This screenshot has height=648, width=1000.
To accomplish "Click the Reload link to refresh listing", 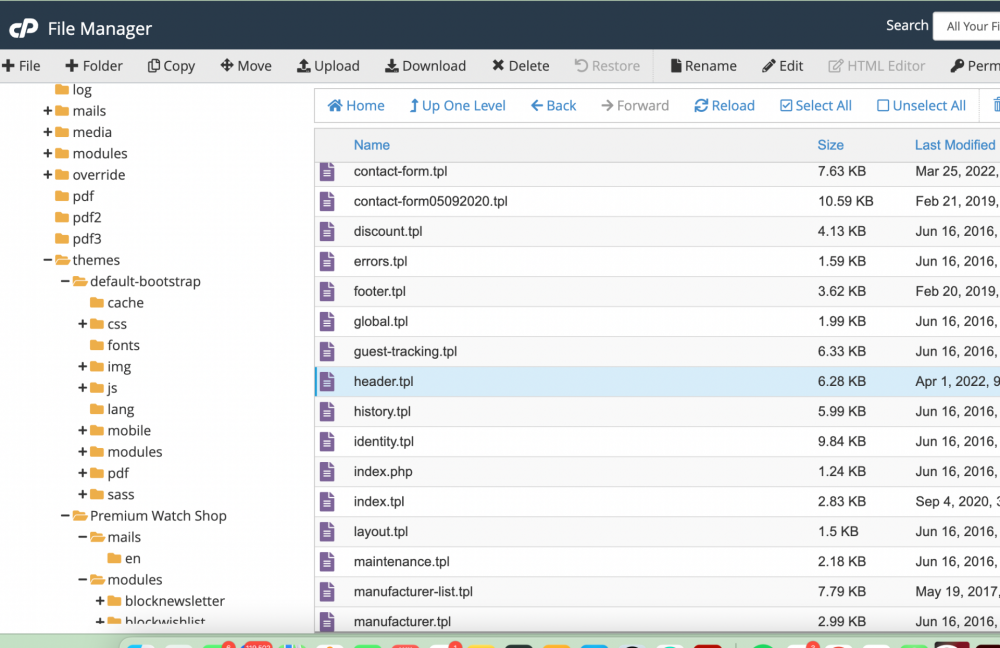I will pos(724,105).
